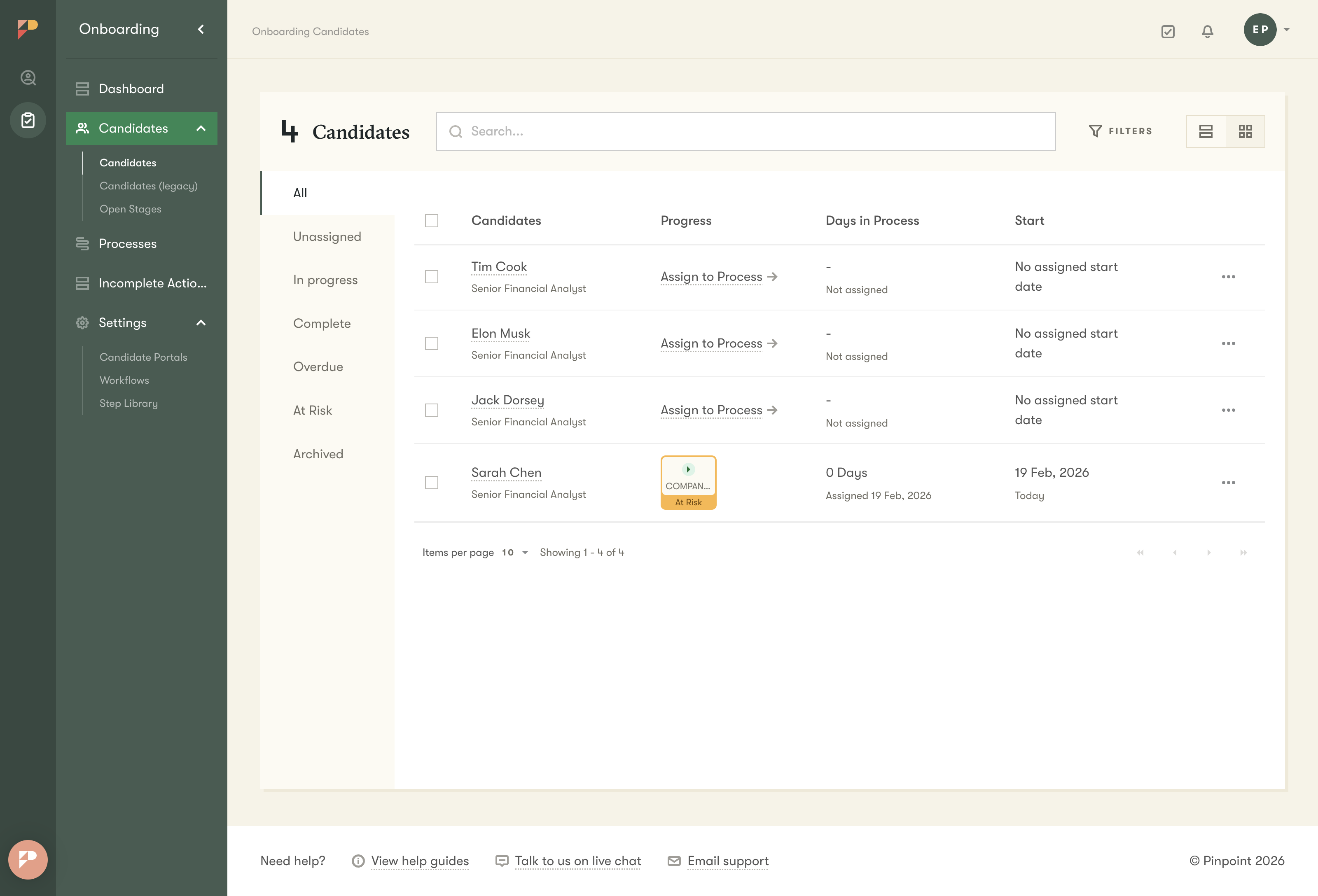Open the onboarding clipboard icon in left rail

(28, 120)
